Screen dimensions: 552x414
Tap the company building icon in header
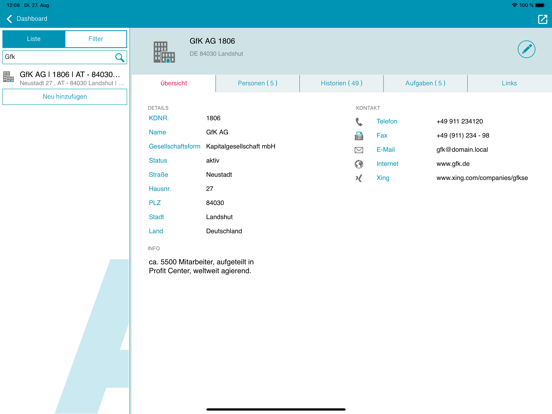[164, 52]
